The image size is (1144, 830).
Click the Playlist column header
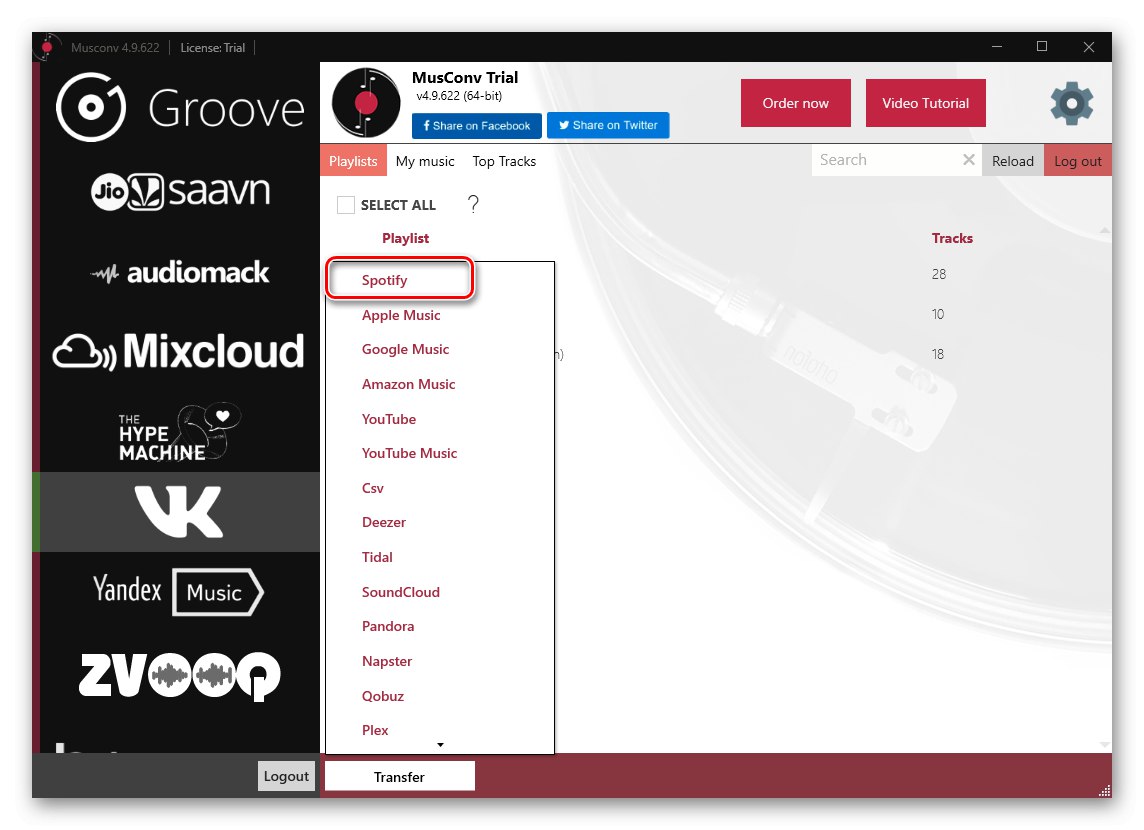click(x=406, y=238)
